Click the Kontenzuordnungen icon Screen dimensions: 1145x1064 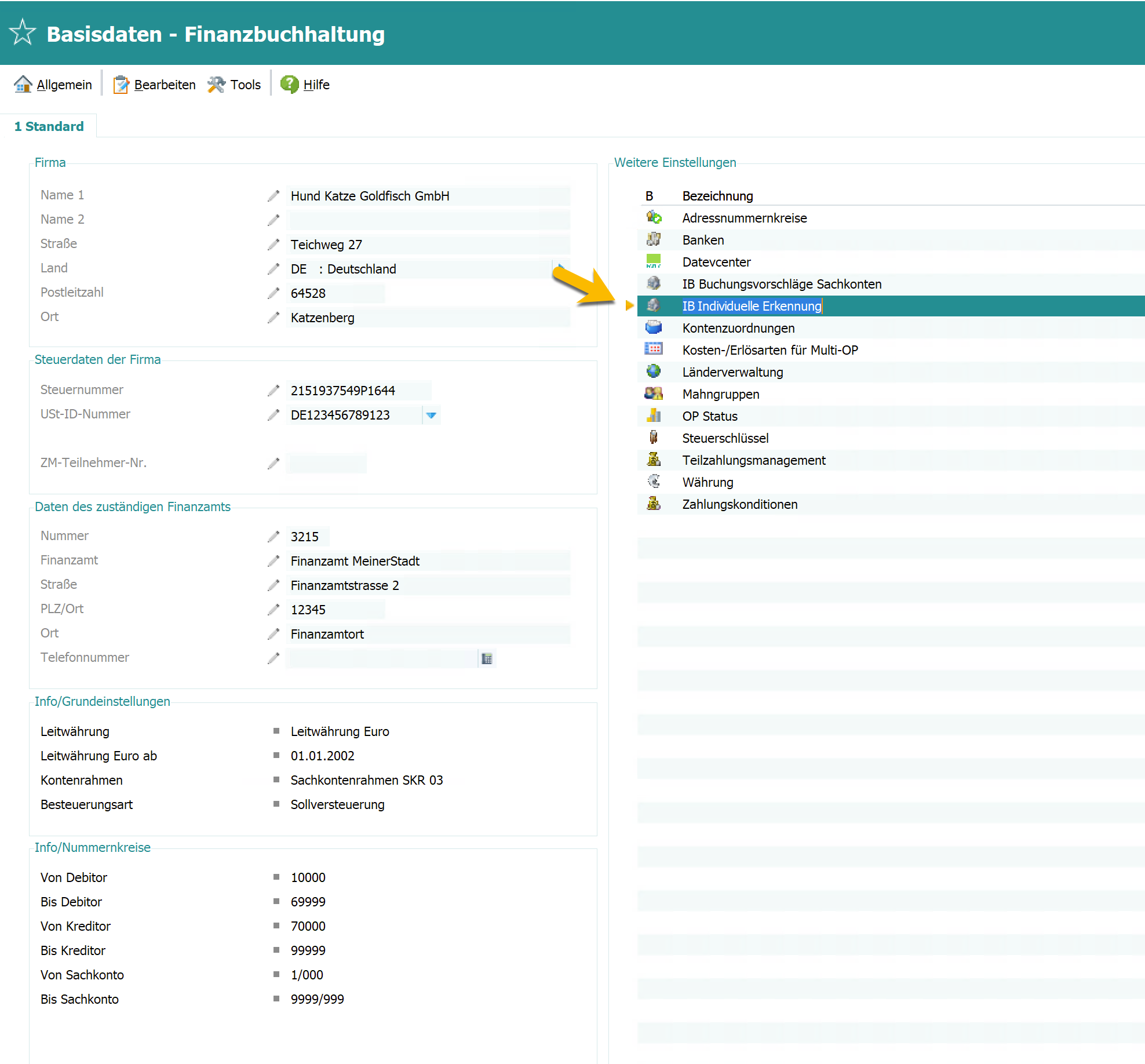[654, 327]
